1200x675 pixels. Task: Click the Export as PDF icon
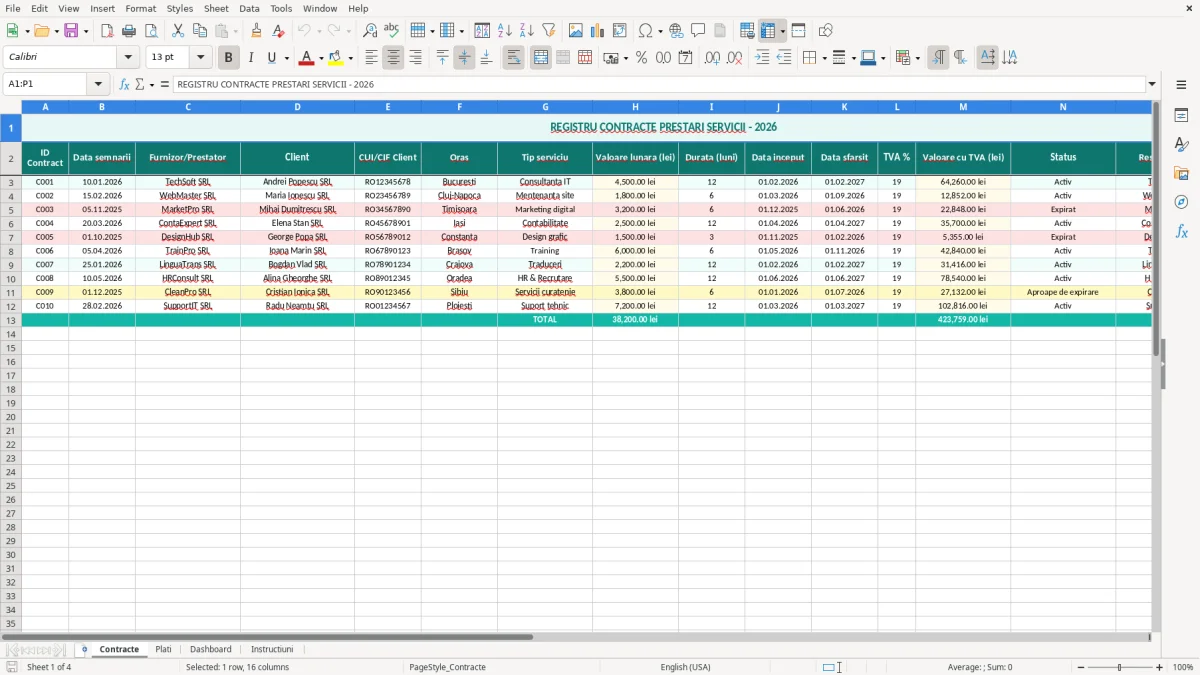(x=107, y=31)
